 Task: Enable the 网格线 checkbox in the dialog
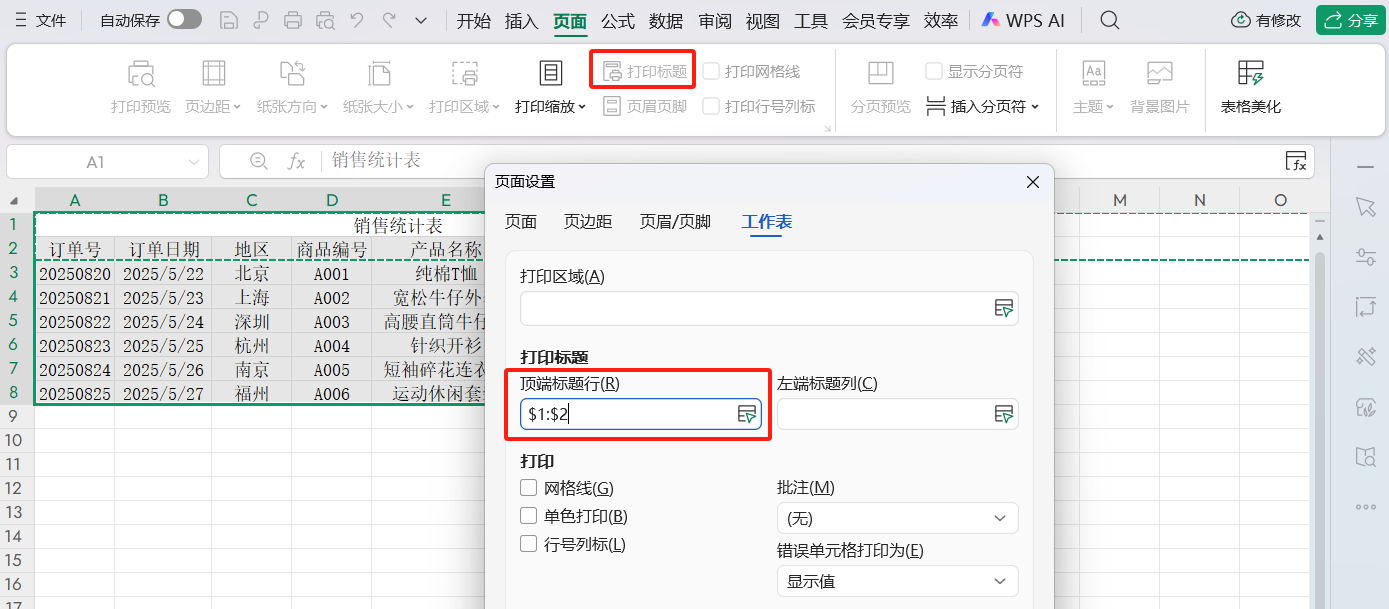click(x=528, y=487)
